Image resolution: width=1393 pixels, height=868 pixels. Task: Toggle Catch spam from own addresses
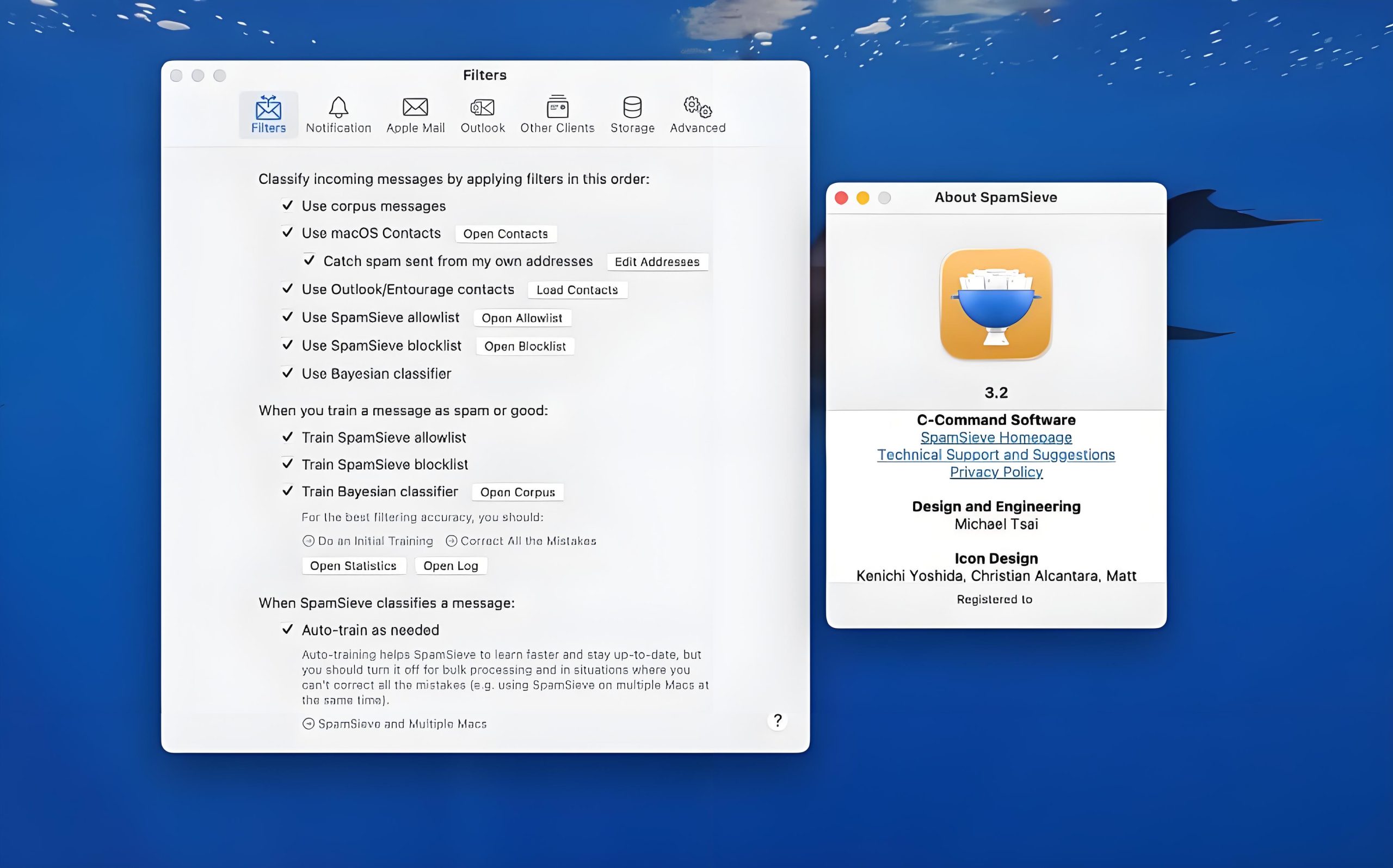310,261
